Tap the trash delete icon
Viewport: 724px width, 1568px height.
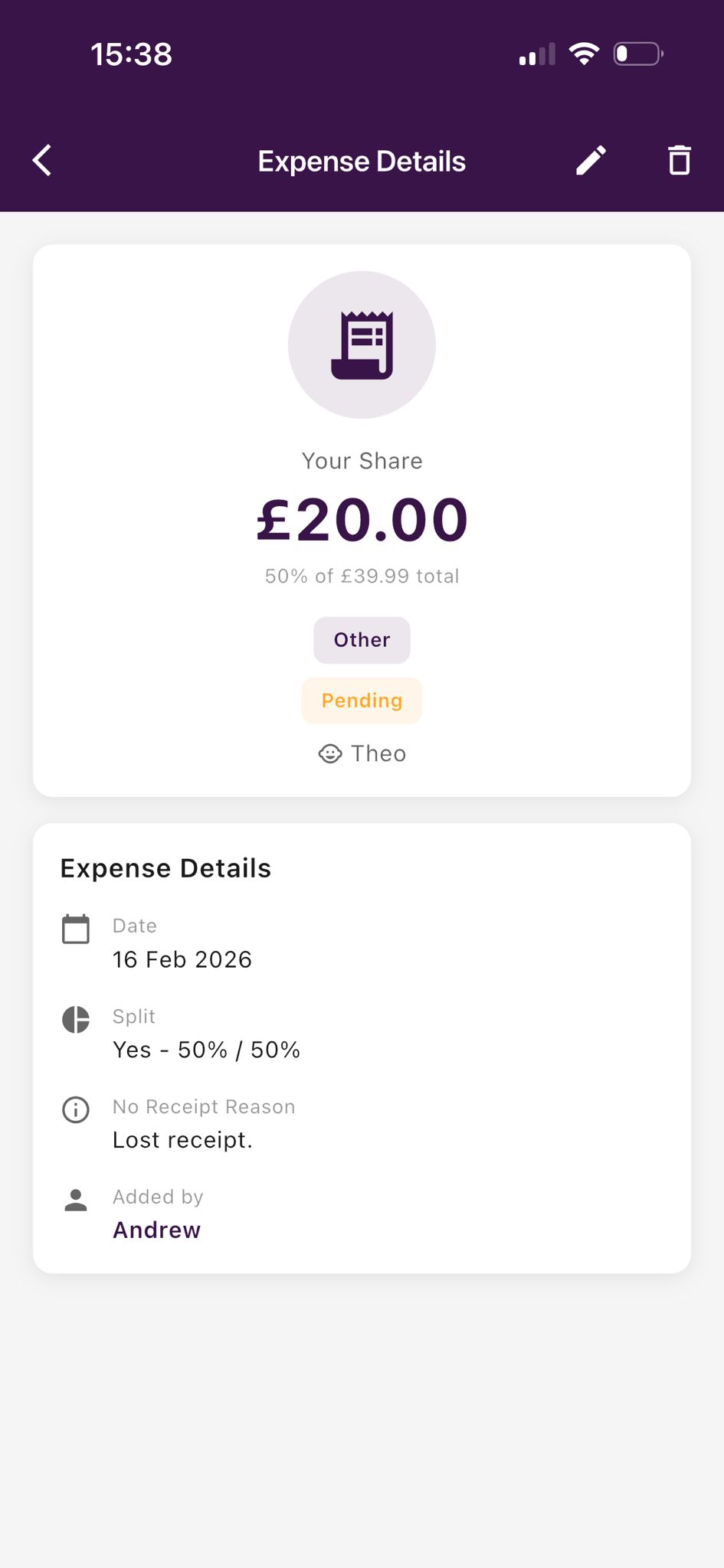pyautogui.click(x=679, y=161)
